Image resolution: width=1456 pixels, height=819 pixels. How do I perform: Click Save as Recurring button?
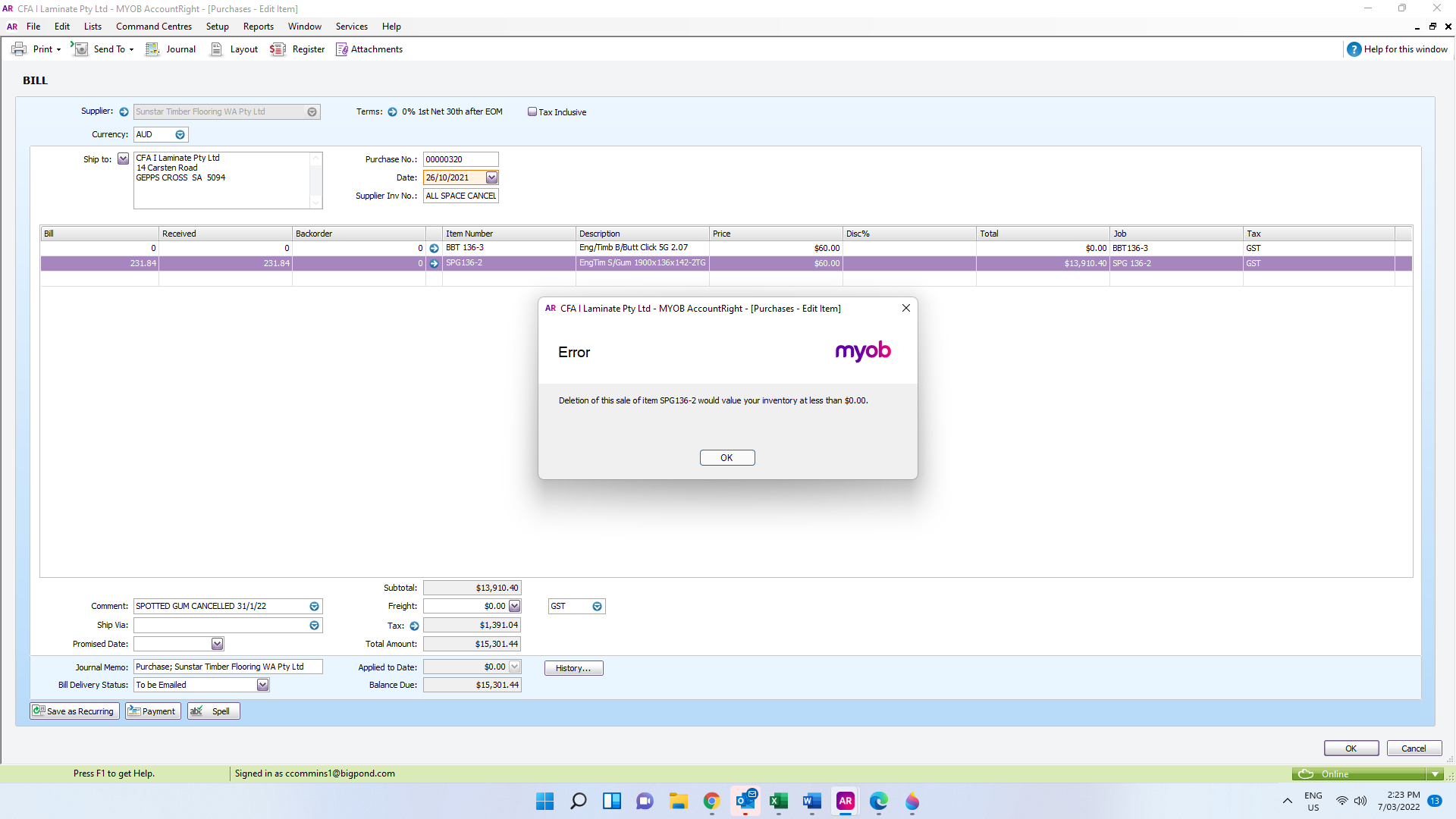click(x=74, y=711)
